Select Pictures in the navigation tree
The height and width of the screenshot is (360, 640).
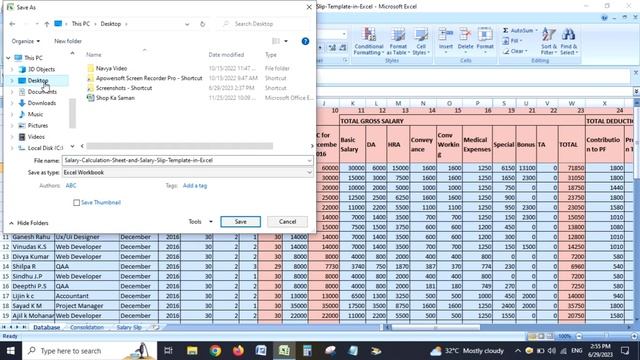38,126
